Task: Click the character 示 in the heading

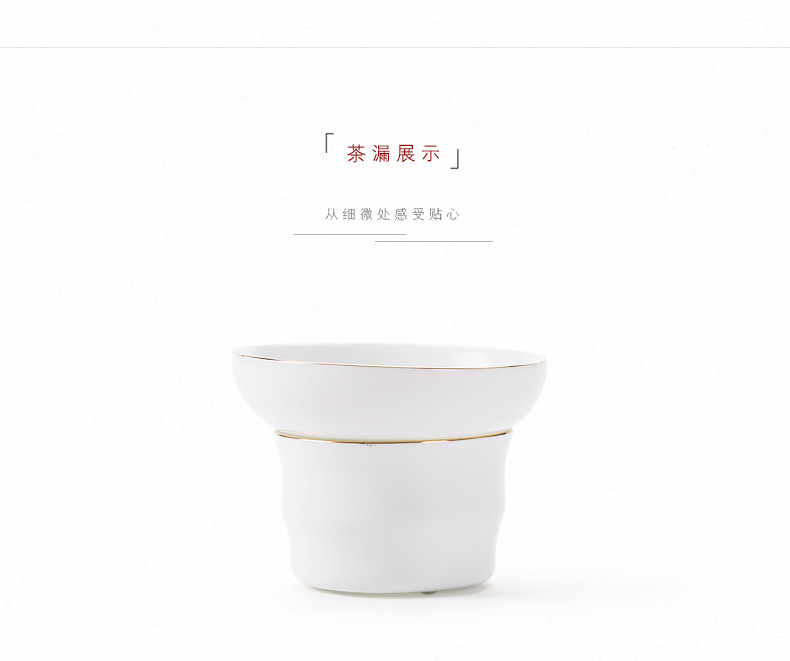Action: point(431,153)
